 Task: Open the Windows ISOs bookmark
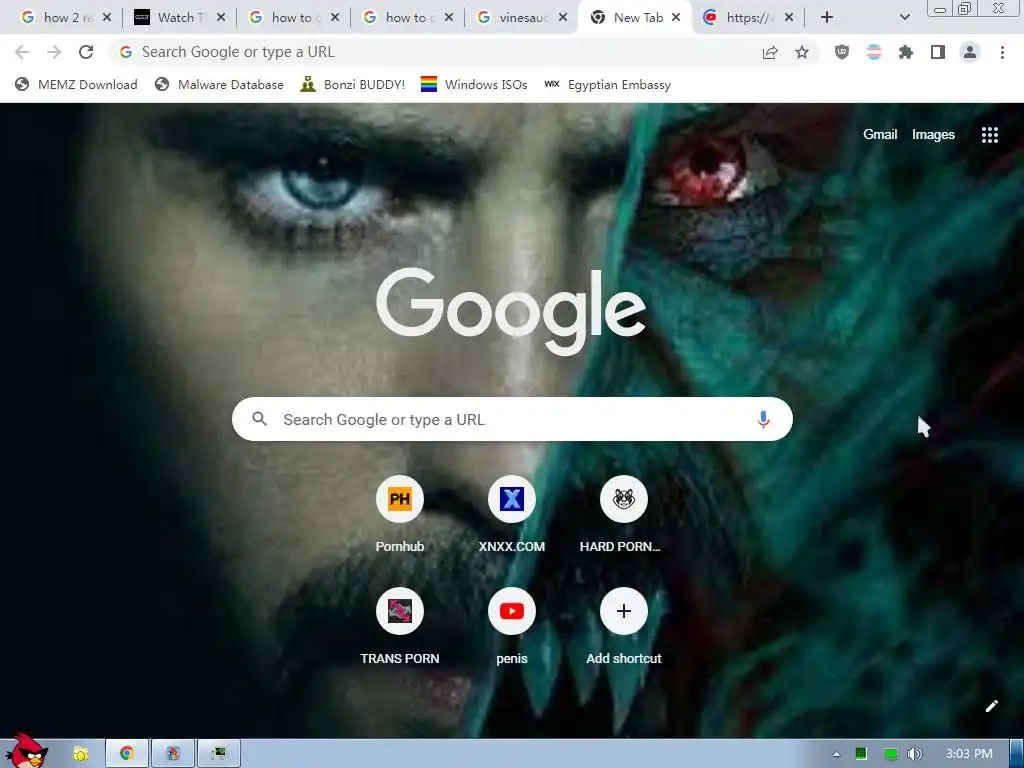474,84
